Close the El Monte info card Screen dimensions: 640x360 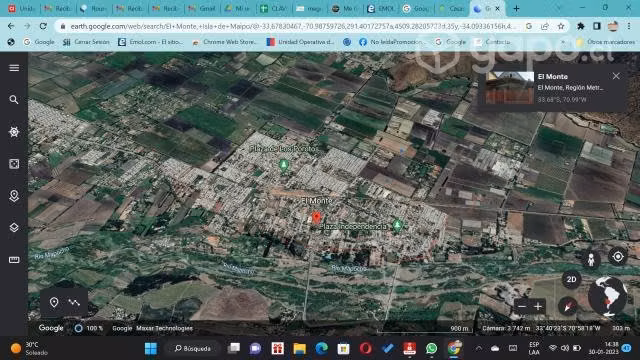[x=616, y=76]
